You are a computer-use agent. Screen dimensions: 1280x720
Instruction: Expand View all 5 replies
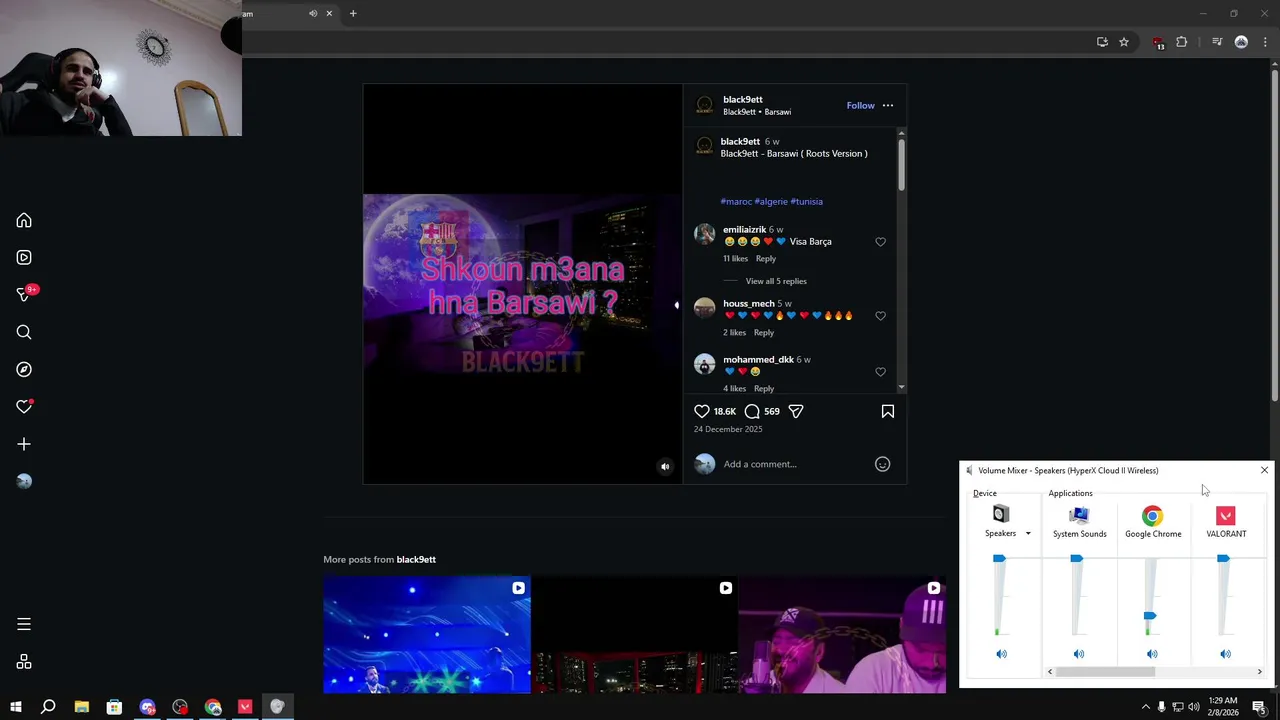pos(776,281)
